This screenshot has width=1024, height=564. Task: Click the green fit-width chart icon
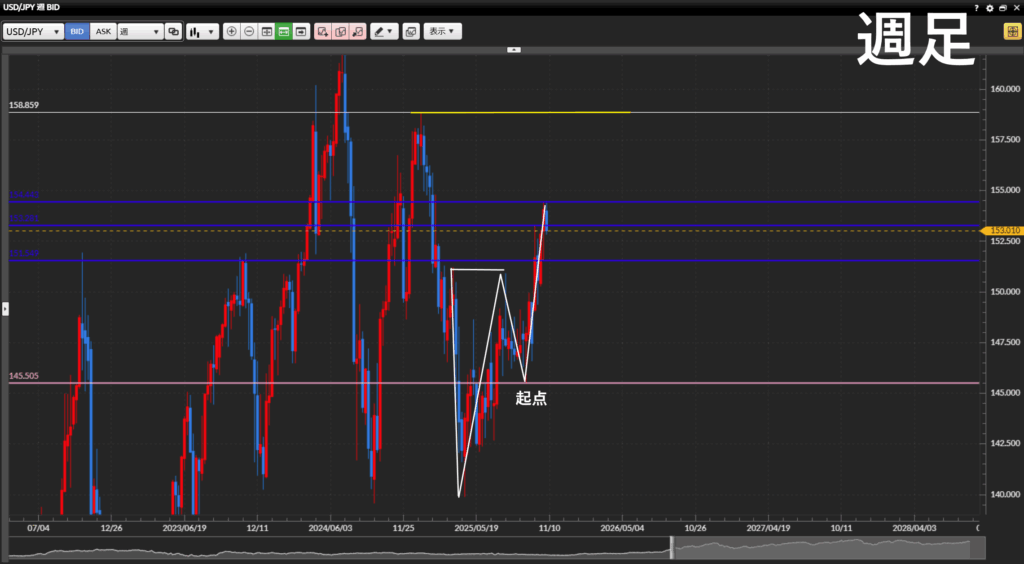[x=284, y=32]
